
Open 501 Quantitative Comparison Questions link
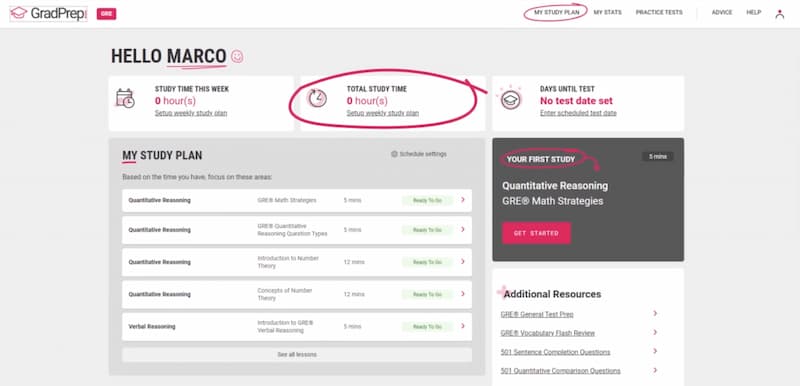(561, 371)
